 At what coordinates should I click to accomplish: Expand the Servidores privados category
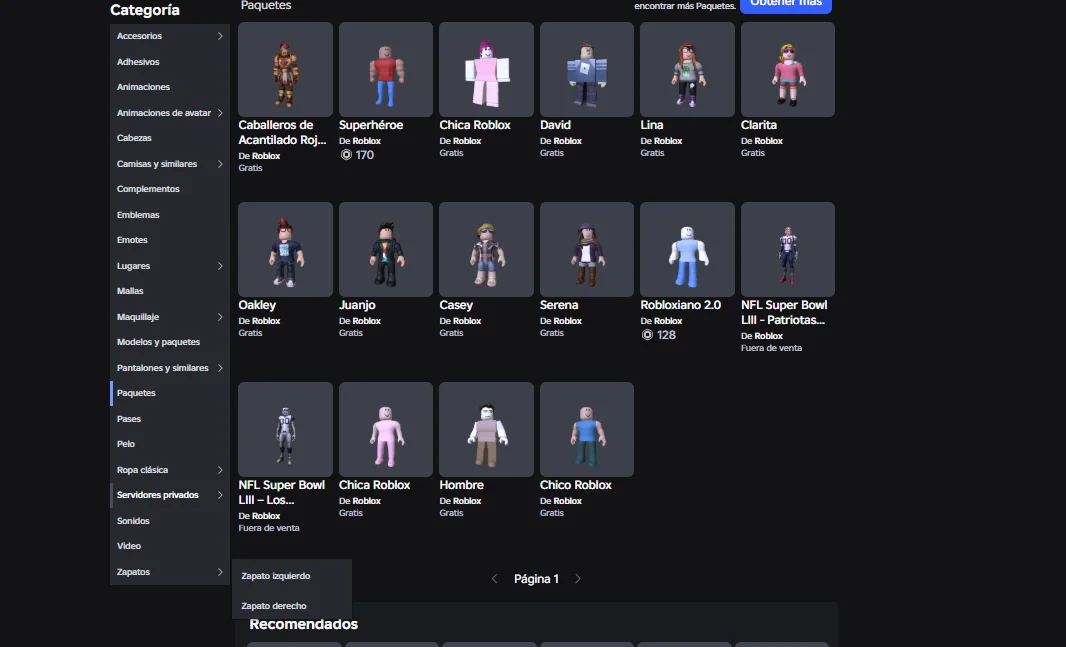tap(220, 495)
